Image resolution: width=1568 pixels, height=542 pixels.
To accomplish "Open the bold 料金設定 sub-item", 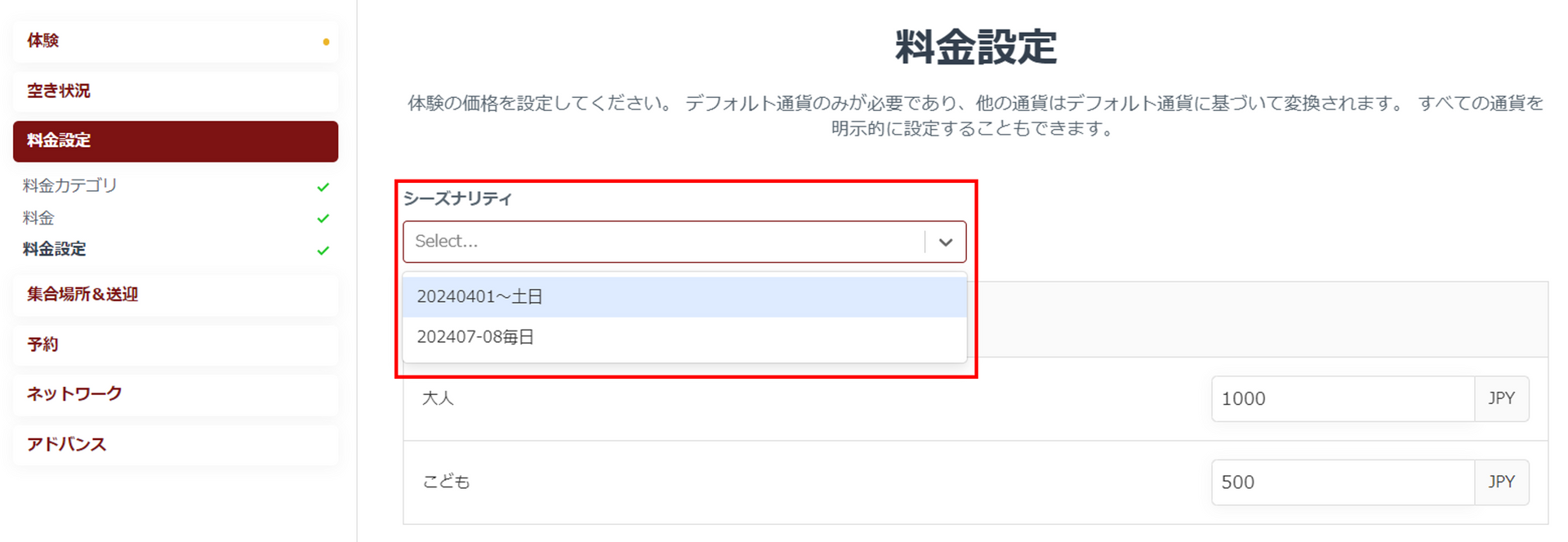I will [x=55, y=250].
